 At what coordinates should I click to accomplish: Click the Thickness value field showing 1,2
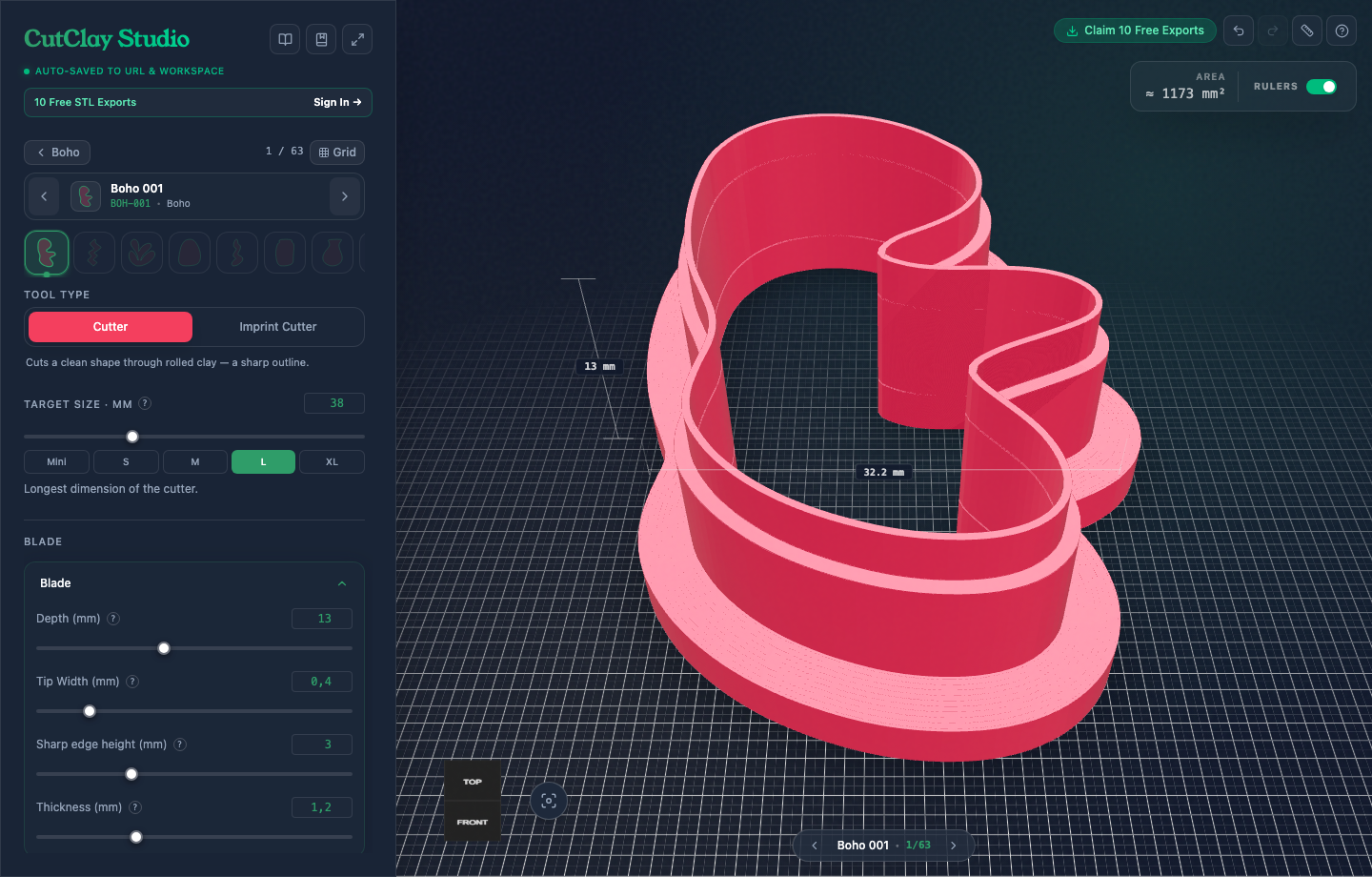tap(322, 807)
